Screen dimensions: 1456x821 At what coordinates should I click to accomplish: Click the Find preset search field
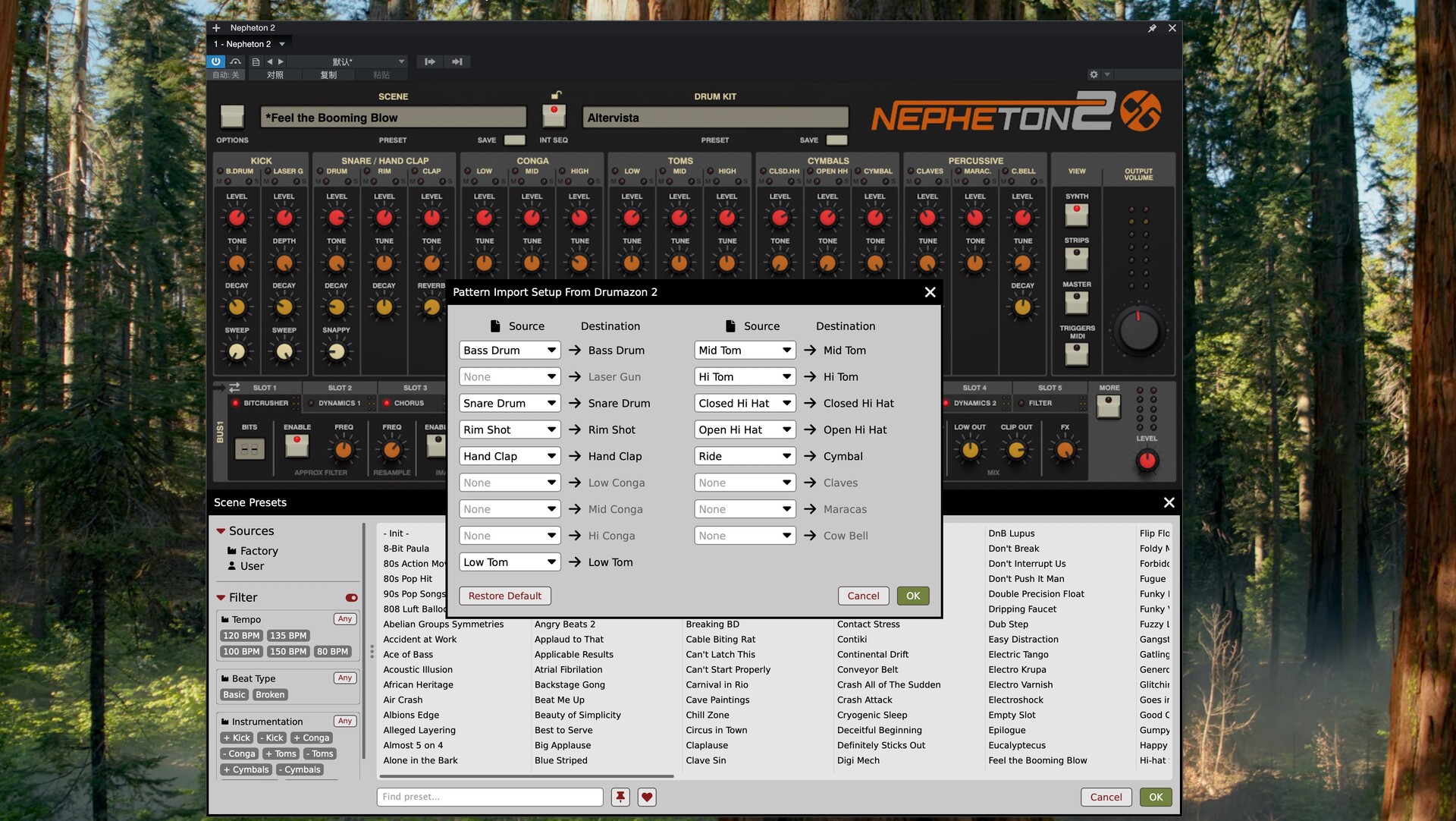[490, 797]
